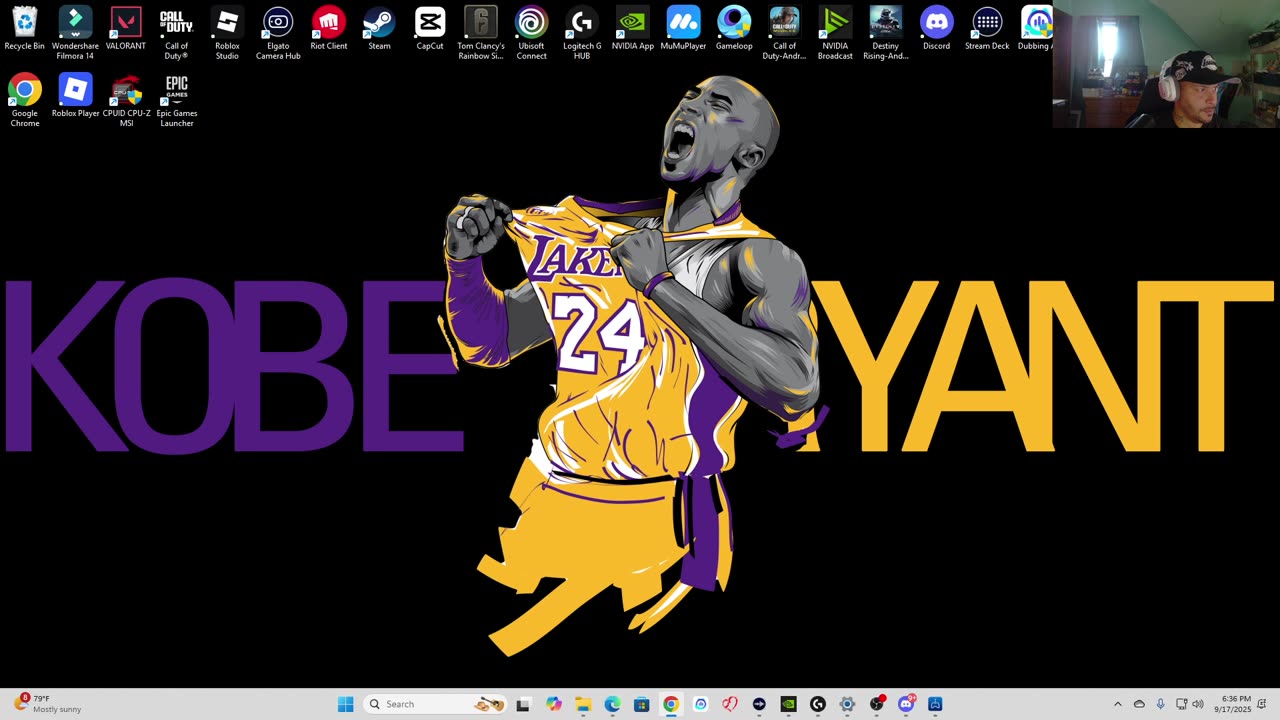Open CapCut from the desktop
Image resolution: width=1280 pixels, height=720 pixels.
pyautogui.click(x=430, y=28)
